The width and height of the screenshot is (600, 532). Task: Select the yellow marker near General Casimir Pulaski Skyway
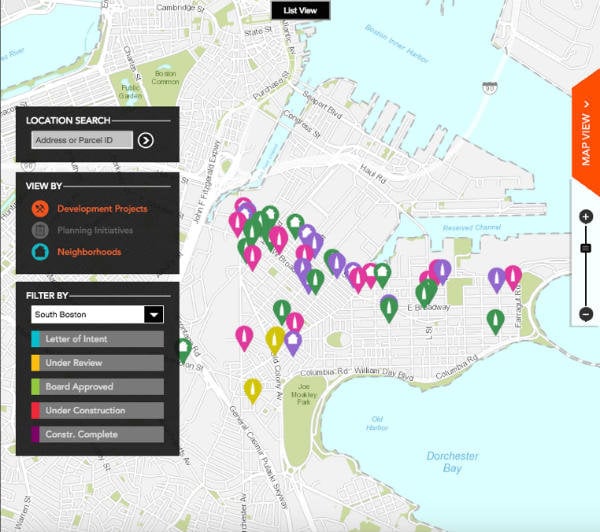(x=252, y=388)
